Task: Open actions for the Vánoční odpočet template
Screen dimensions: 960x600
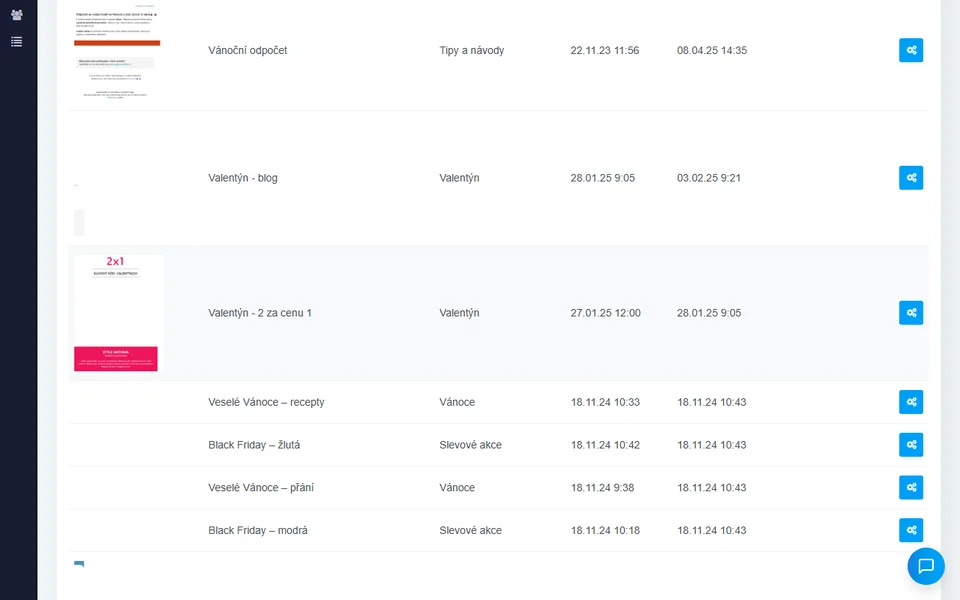Action: [911, 50]
